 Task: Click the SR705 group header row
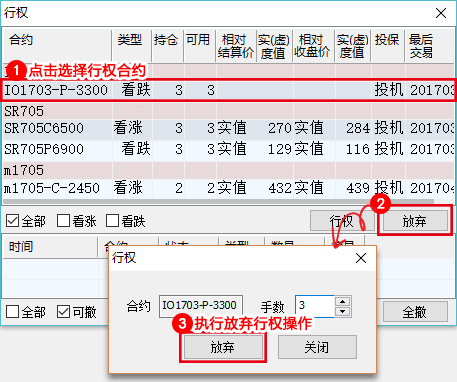228,111
